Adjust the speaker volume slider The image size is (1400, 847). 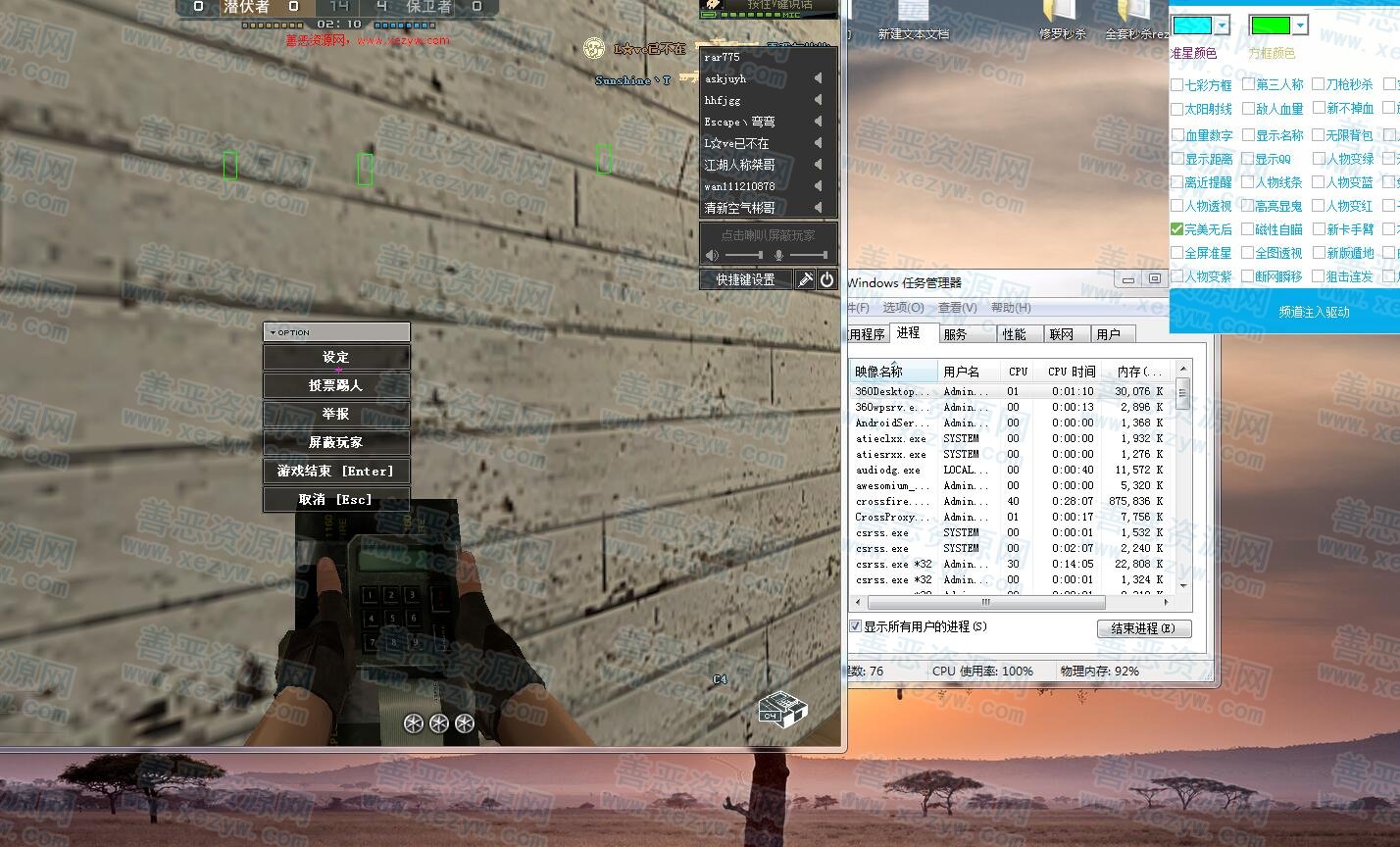pyautogui.click(x=744, y=255)
